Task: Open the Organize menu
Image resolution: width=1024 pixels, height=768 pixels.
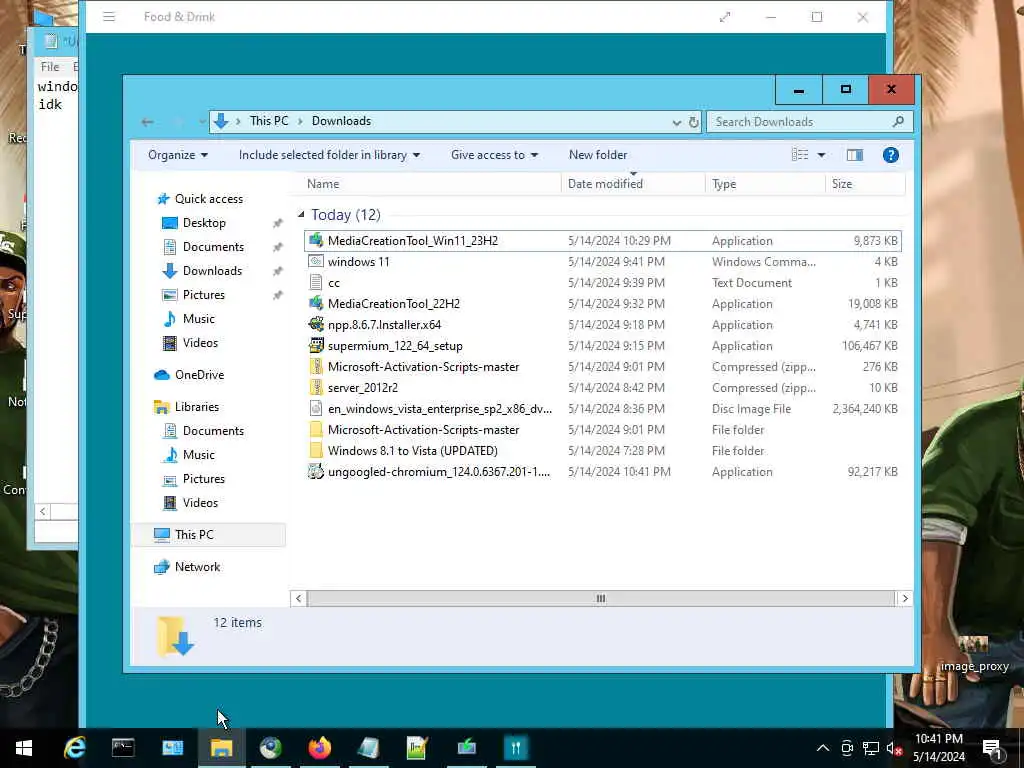Action: (178, 155)
